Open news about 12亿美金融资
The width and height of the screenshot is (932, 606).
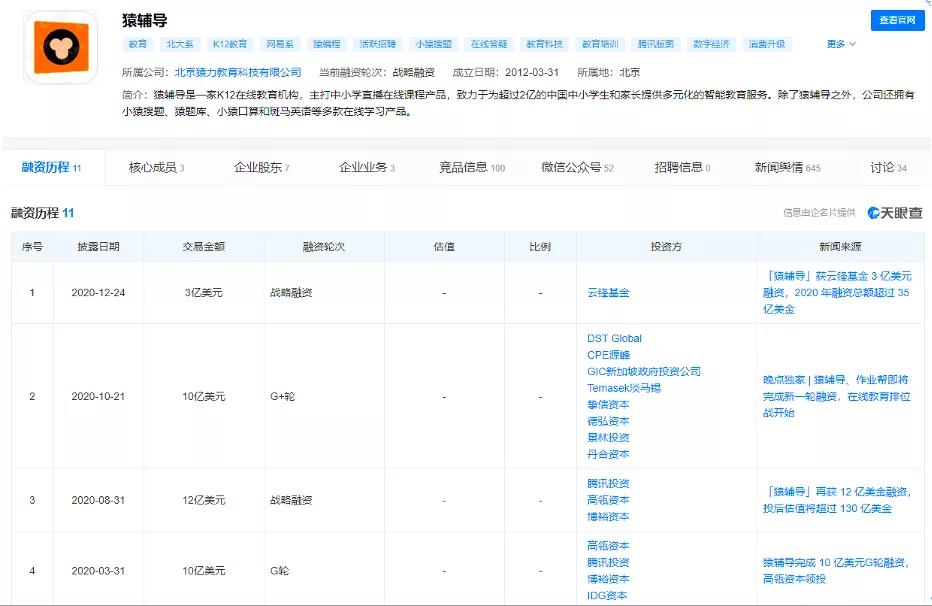(x=837, y=500)
